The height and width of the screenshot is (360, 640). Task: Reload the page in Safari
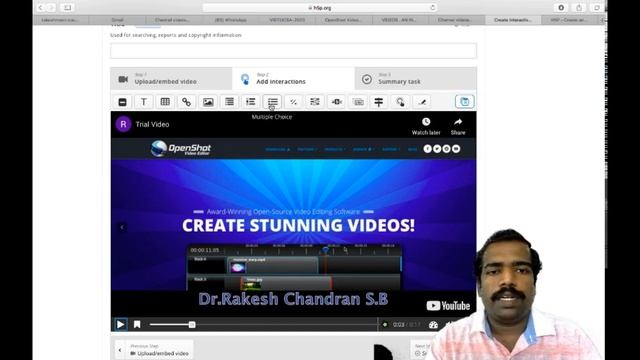(x=433, y=8)
